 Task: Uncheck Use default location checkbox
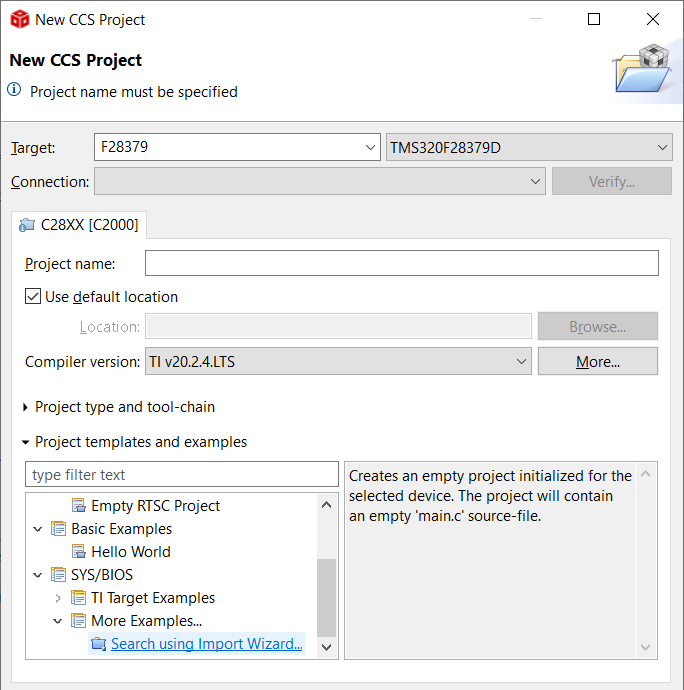point(33,297)
